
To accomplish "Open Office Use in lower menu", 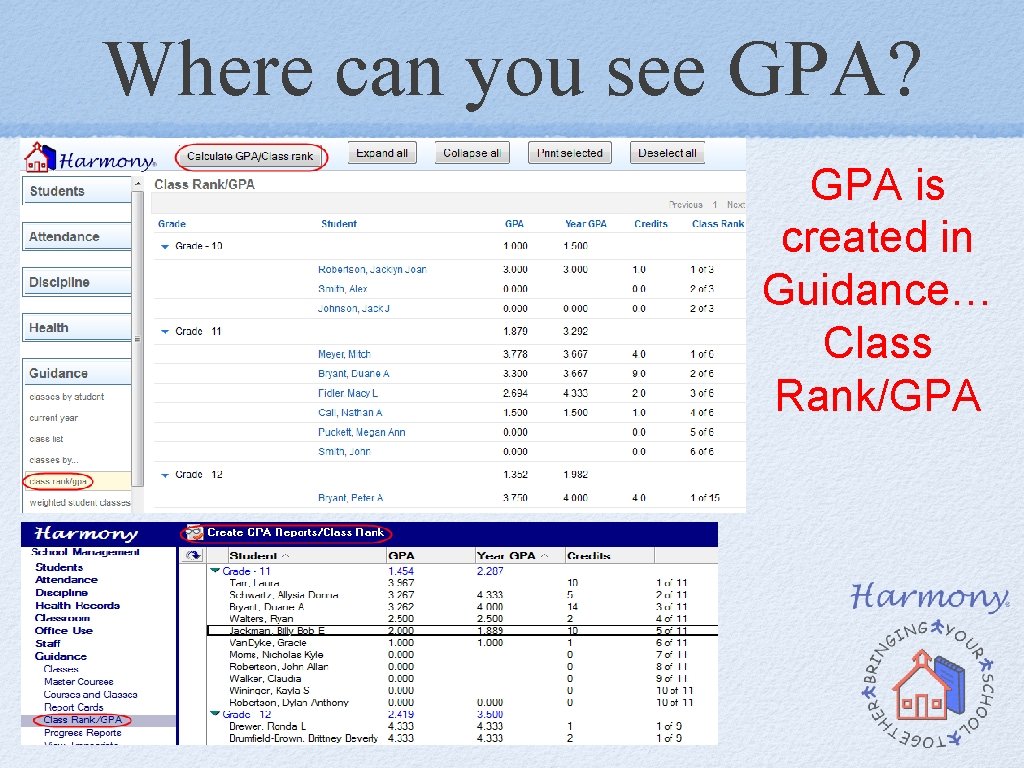I will click(63, 630).
